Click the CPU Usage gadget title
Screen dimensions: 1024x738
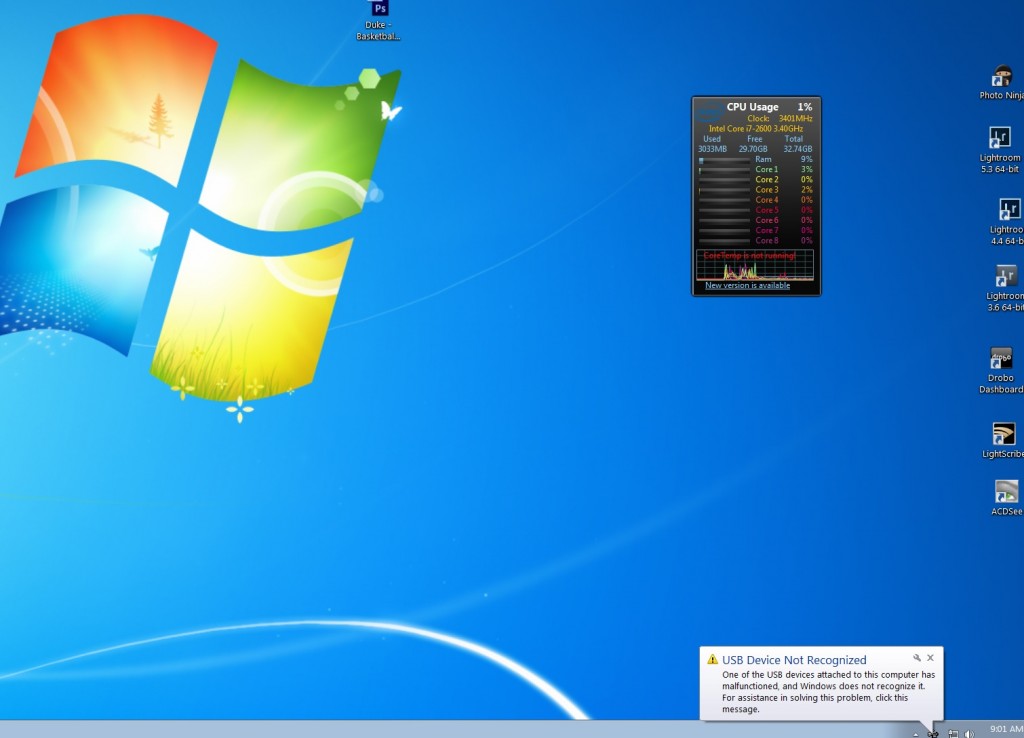coord(752,106)
